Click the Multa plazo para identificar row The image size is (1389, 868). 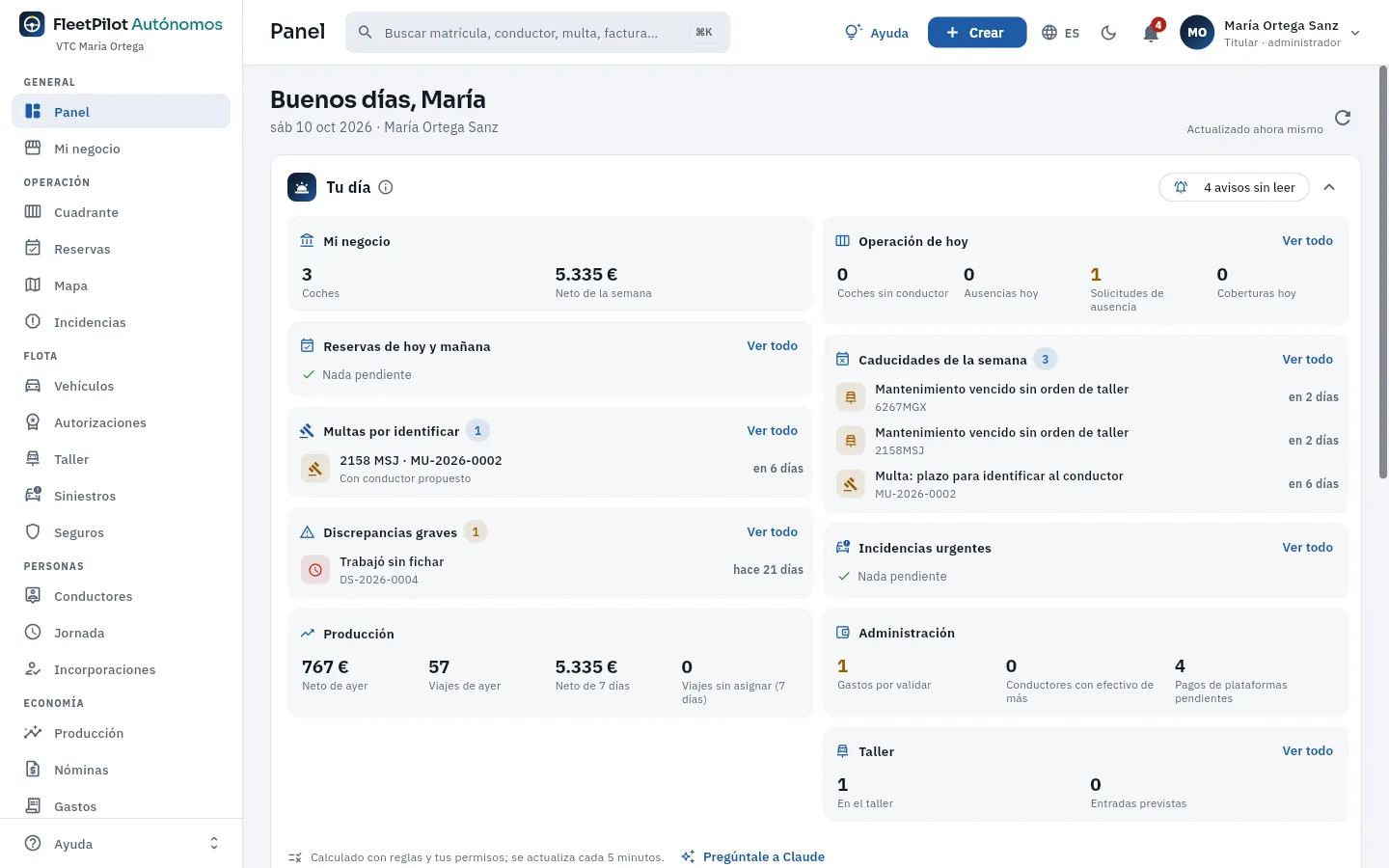click(1086, 484)
